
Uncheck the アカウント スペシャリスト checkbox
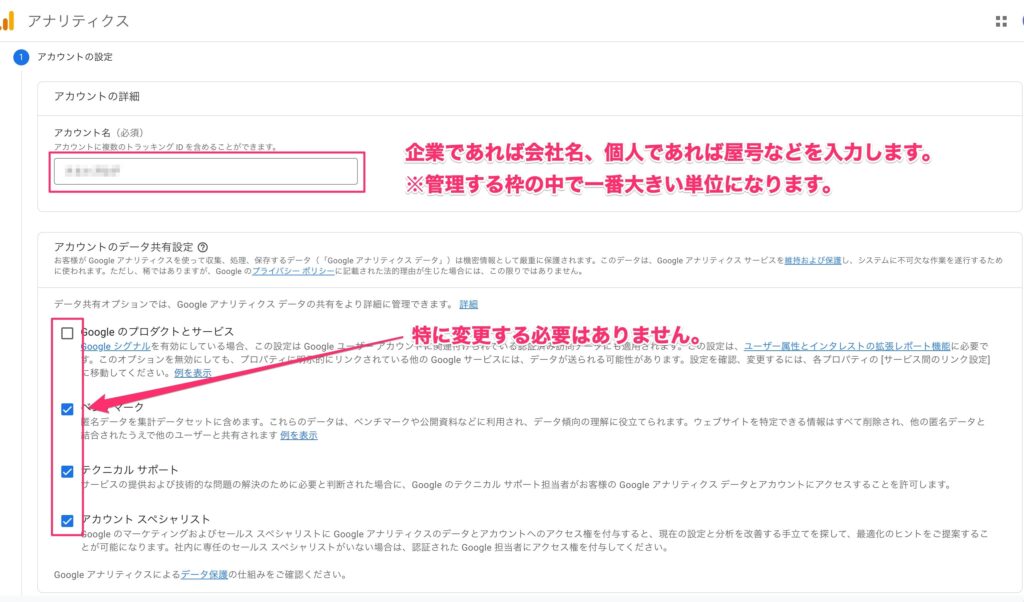click(x=67, y=520)
